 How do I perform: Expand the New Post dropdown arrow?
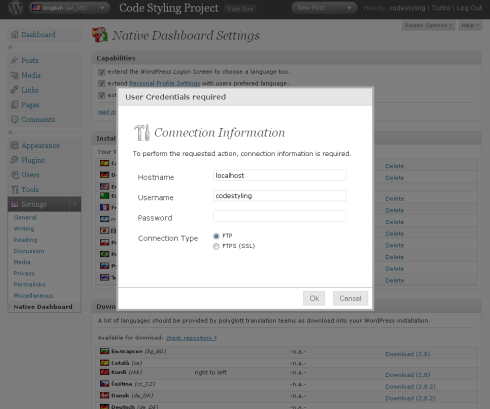pyautogui.click(x=349, y=8)
